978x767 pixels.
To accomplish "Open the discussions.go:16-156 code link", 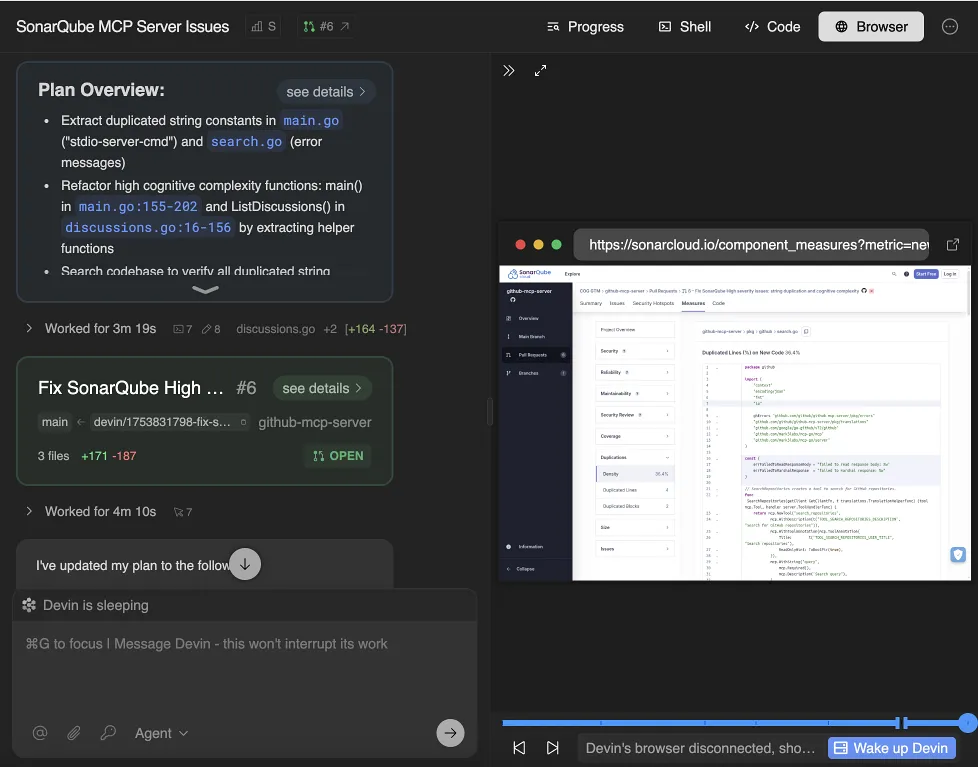I will tap(148, 228).
